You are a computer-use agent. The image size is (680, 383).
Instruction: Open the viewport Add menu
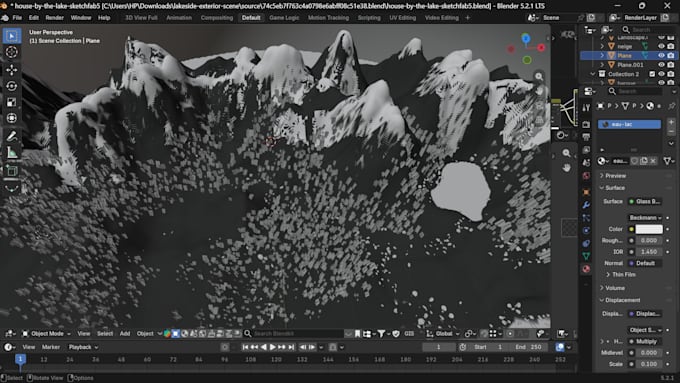[125, 334]
